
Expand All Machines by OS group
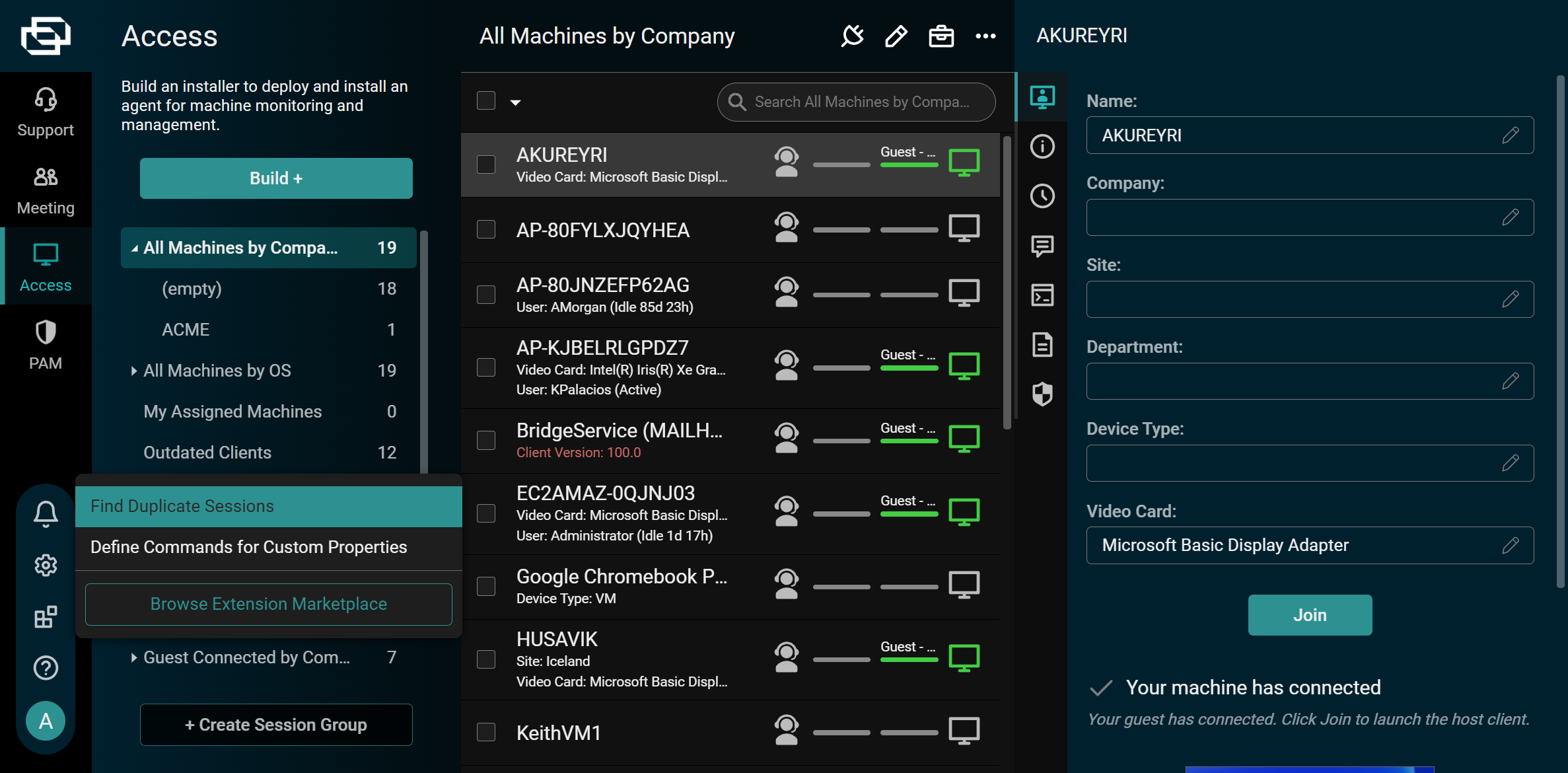[134, 371]
